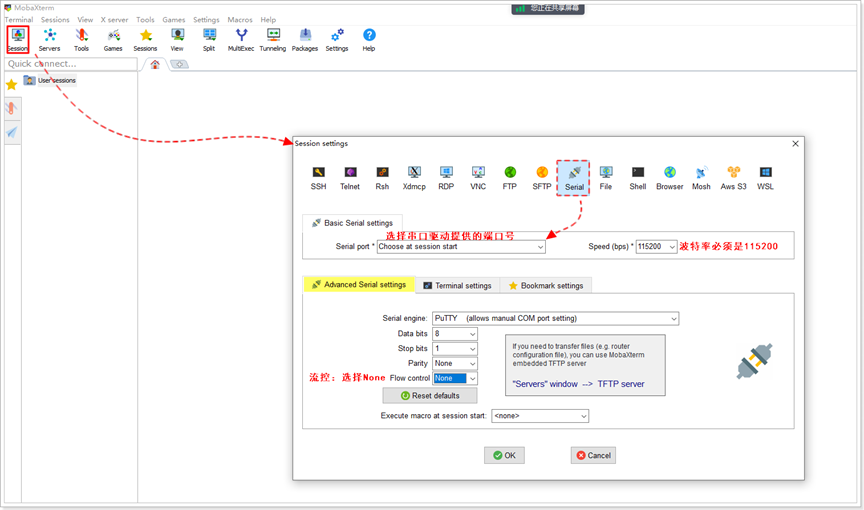Select the Serial session type
This screenshot has width=864, height=510.
(574, 178)
